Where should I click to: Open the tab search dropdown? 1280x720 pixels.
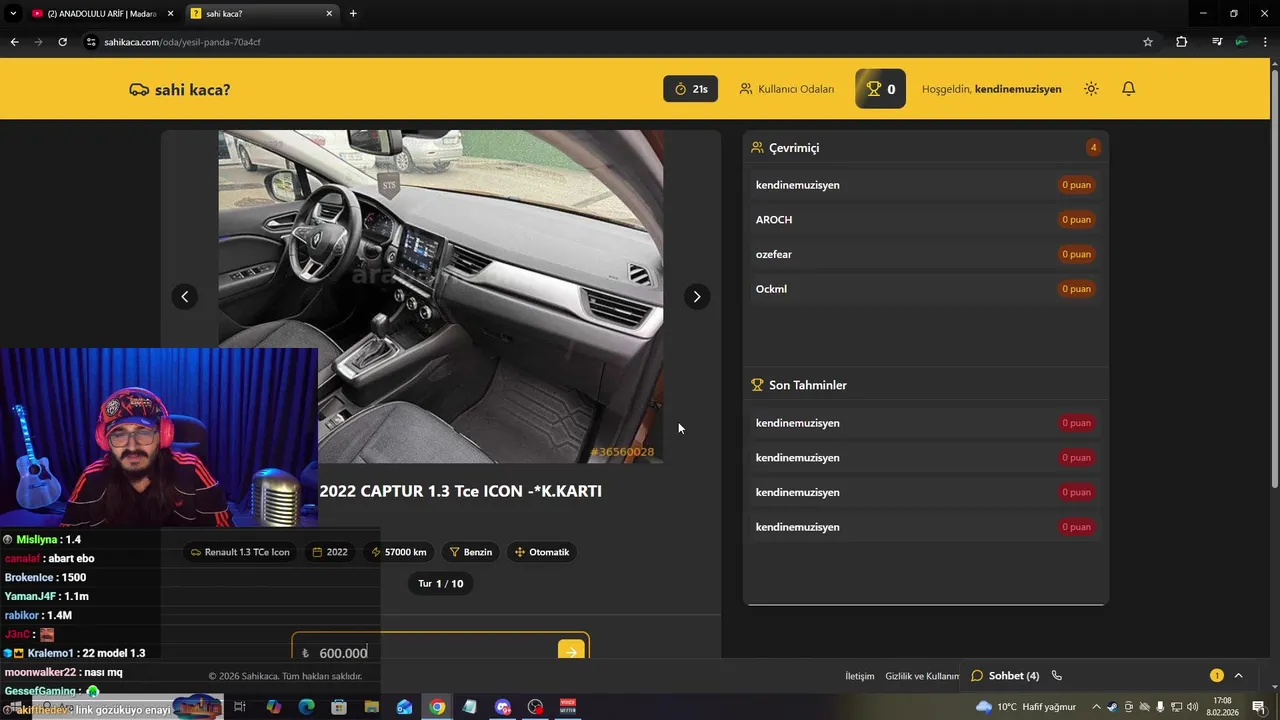(13, 14)
